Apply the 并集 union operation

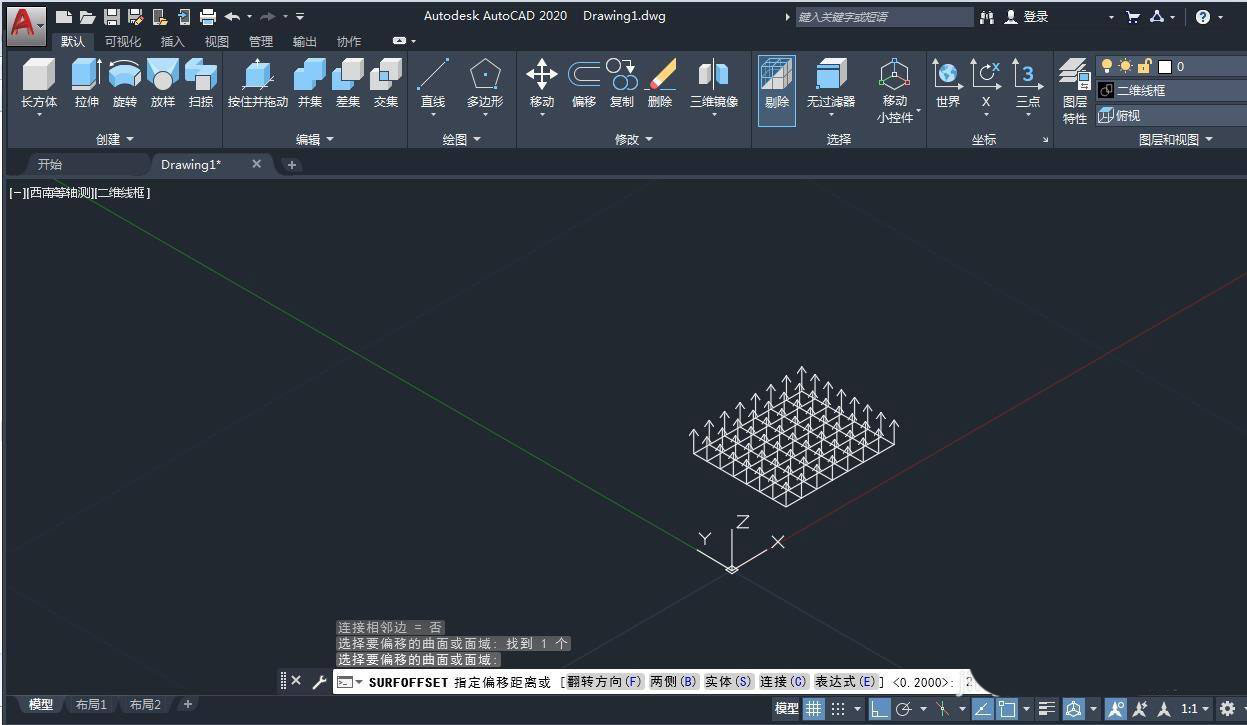point(310,84)
